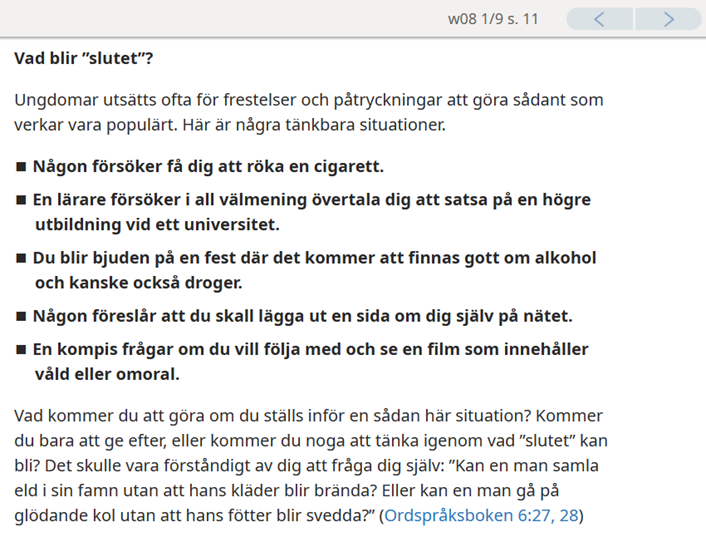Go to the next page arrow
This screenshot has width=706, height=537.
669,19
